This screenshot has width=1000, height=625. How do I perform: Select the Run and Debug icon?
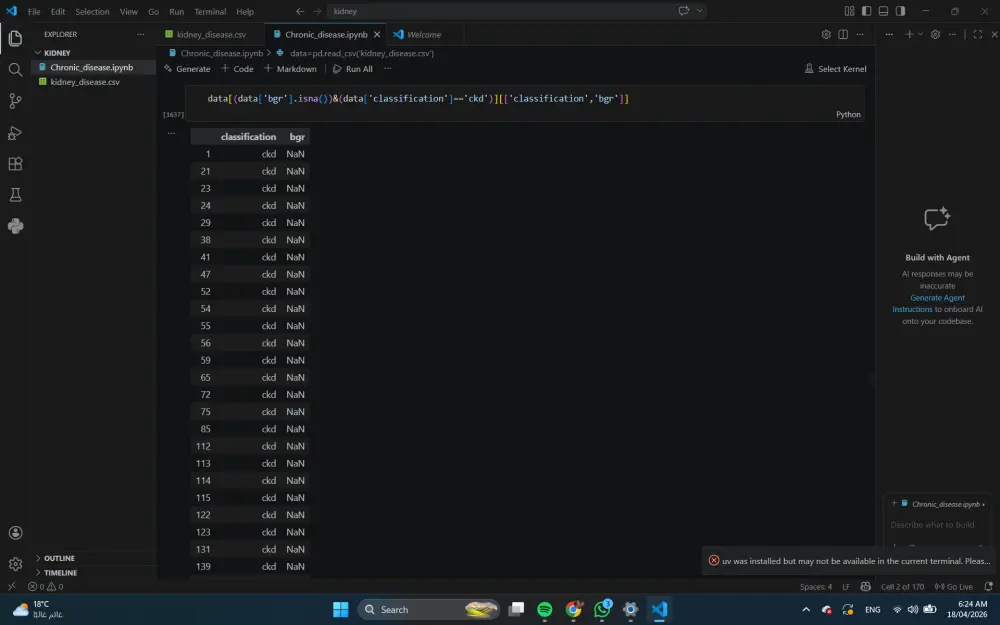15,133
